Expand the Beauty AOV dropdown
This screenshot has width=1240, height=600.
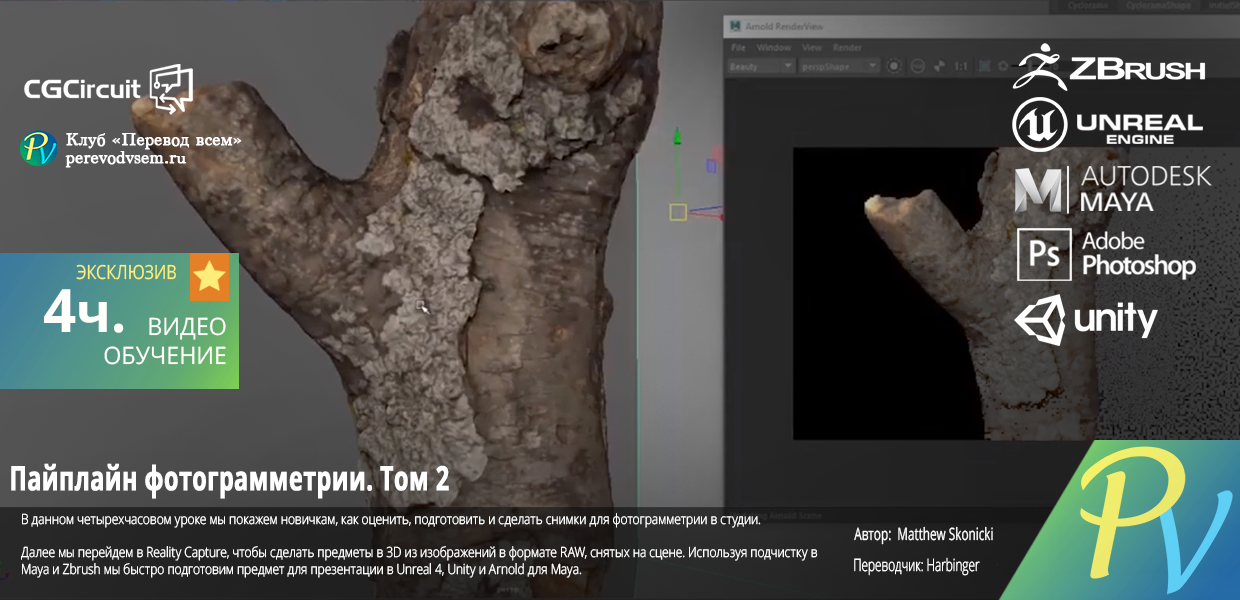point(762,66)
